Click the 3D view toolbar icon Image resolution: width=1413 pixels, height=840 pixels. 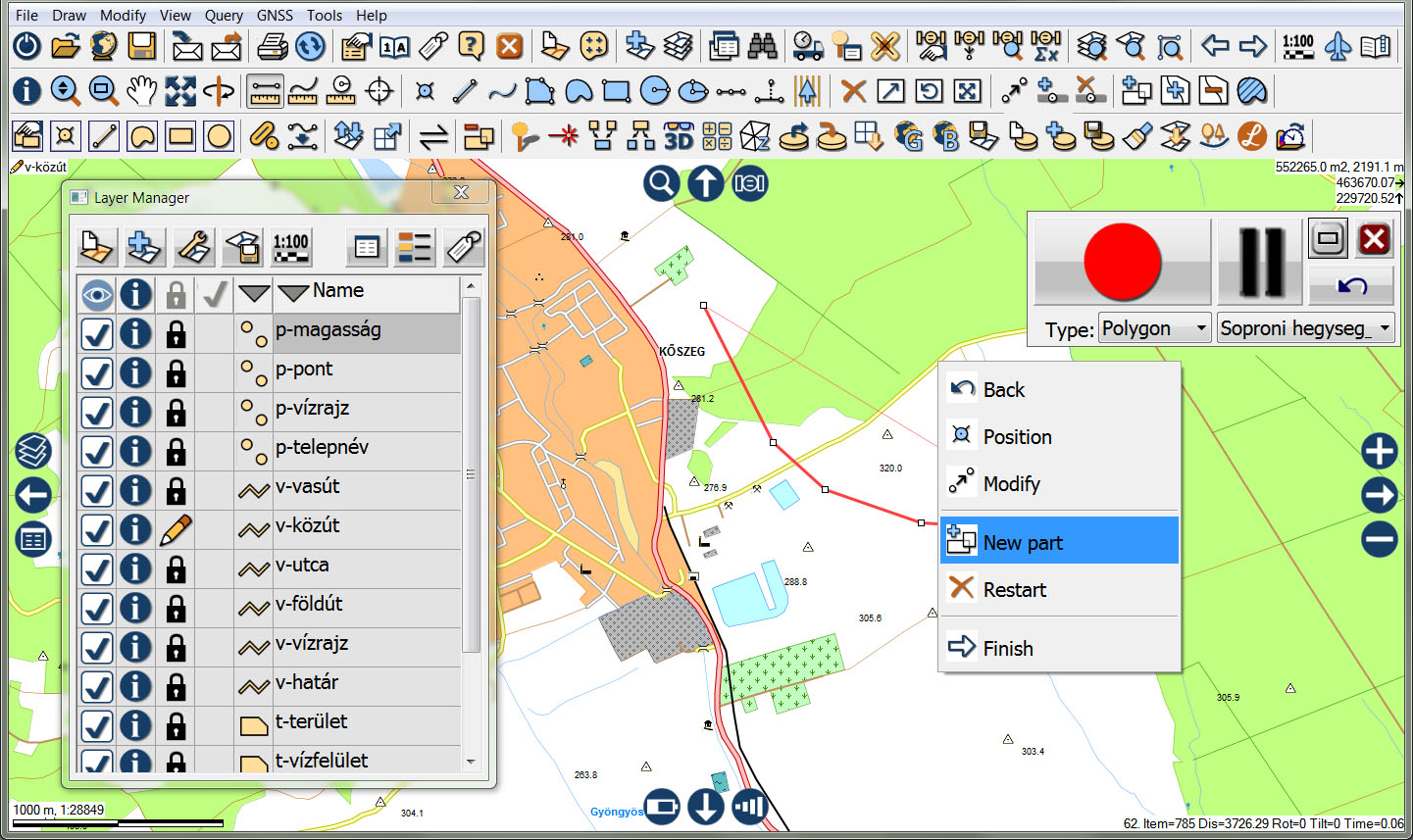(x=679, y=136)
